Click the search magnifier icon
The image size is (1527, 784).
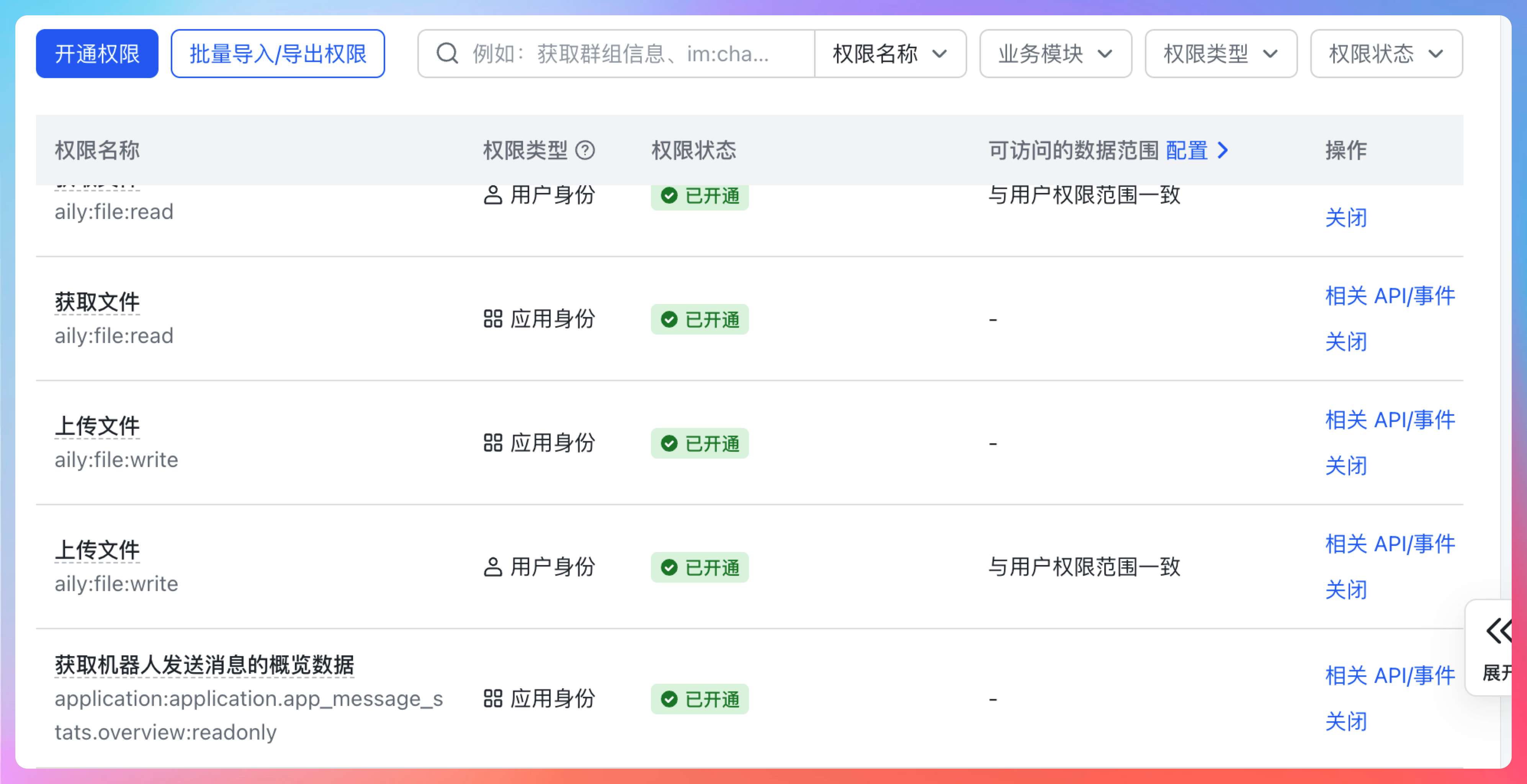pyautogui.click(x=447, y=54)
